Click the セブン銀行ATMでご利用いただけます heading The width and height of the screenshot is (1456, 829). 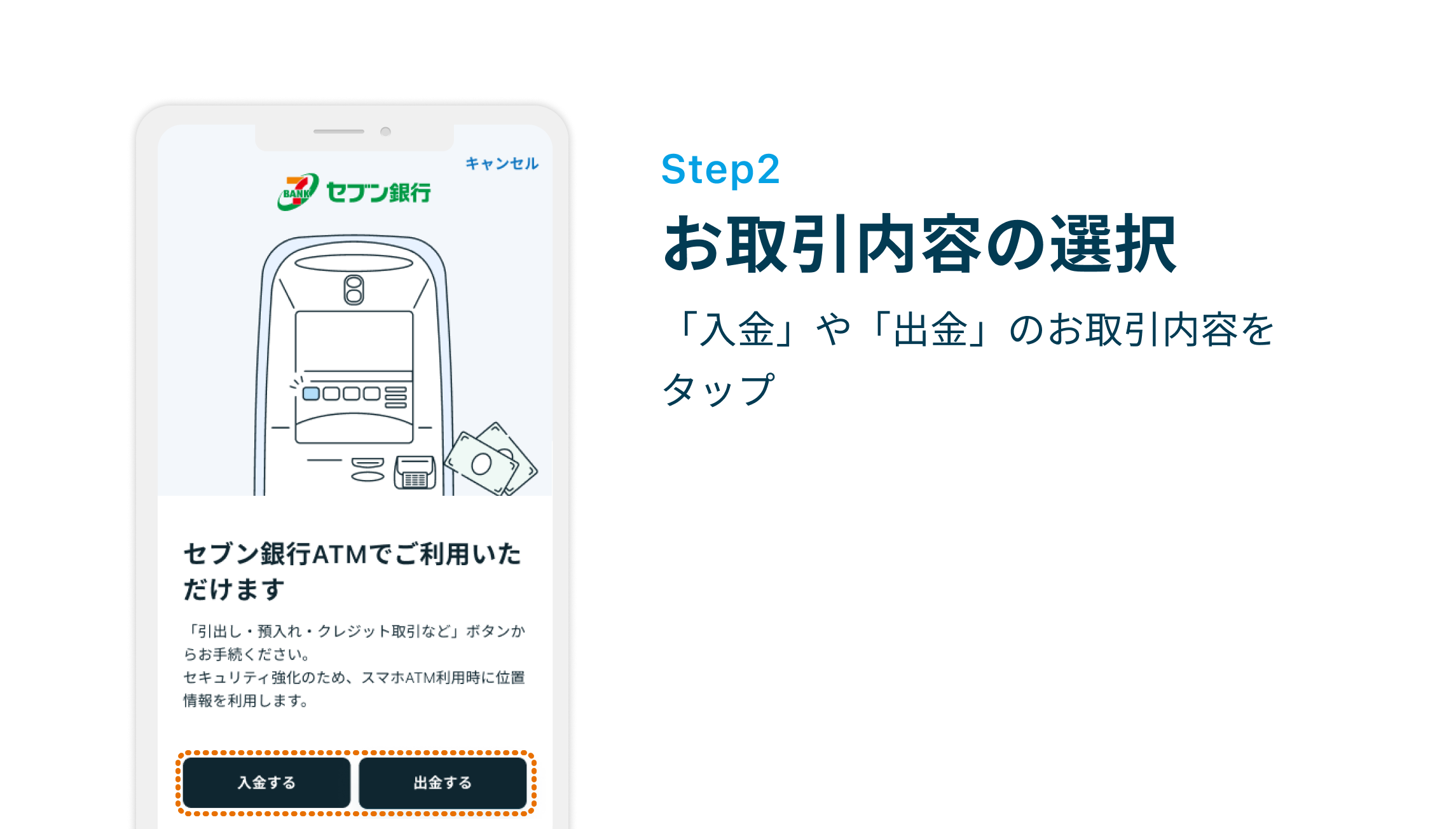click(352, 571)
